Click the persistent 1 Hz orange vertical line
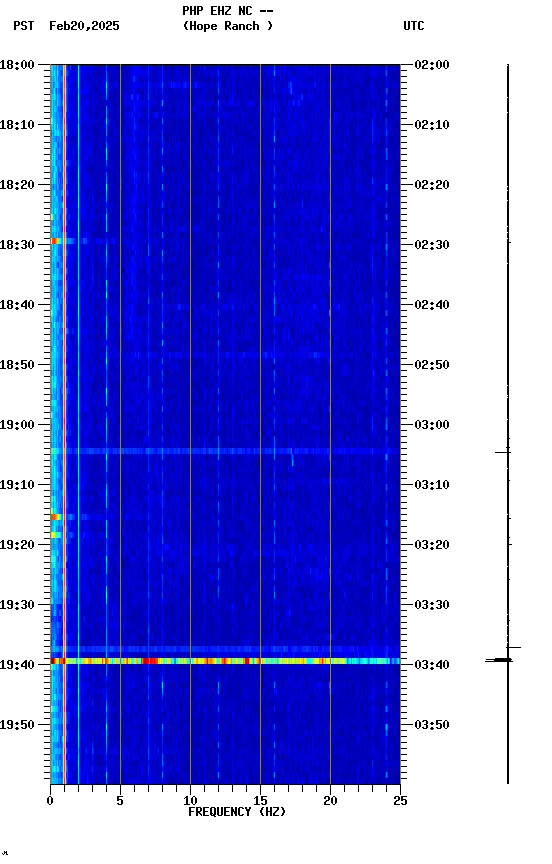This screenshot has width=552, height=864. [64, 424]
